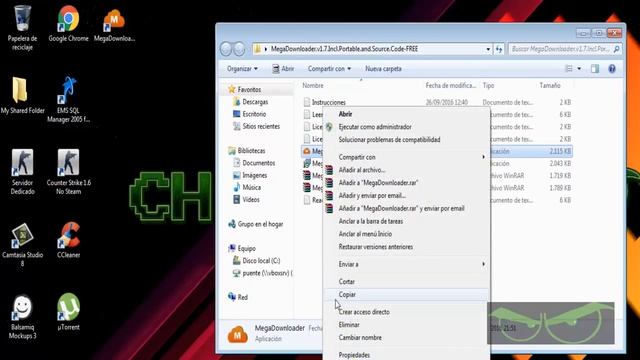640x360 pixels.
Task: Select Camtasia Studio 8 desktop icon
Action: click(x=22, y=245)
